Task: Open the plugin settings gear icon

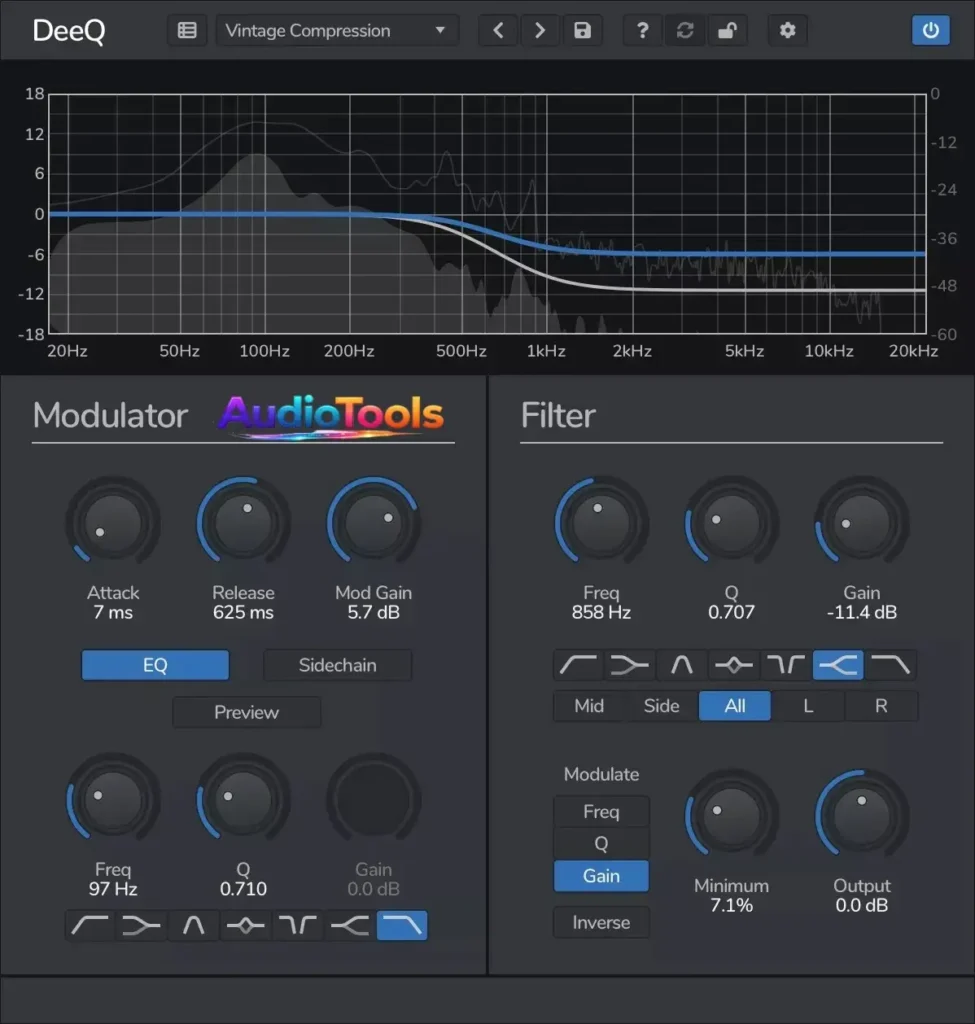Action: (787, 30)
